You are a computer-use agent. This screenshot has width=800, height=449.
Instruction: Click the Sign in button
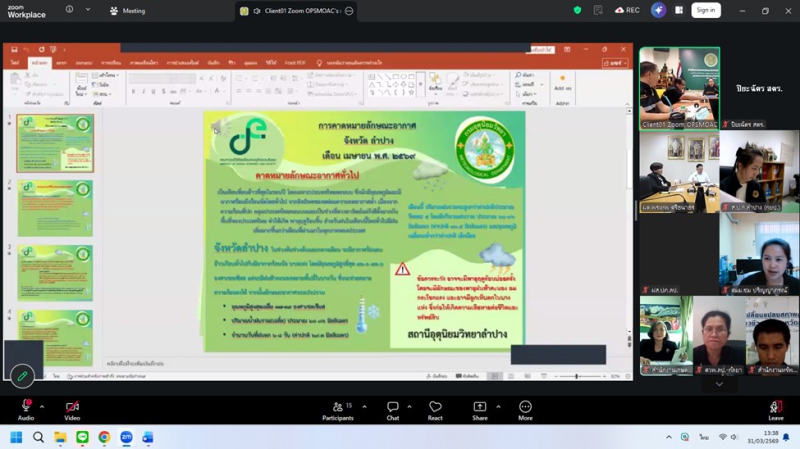click(x=706, y=10)
